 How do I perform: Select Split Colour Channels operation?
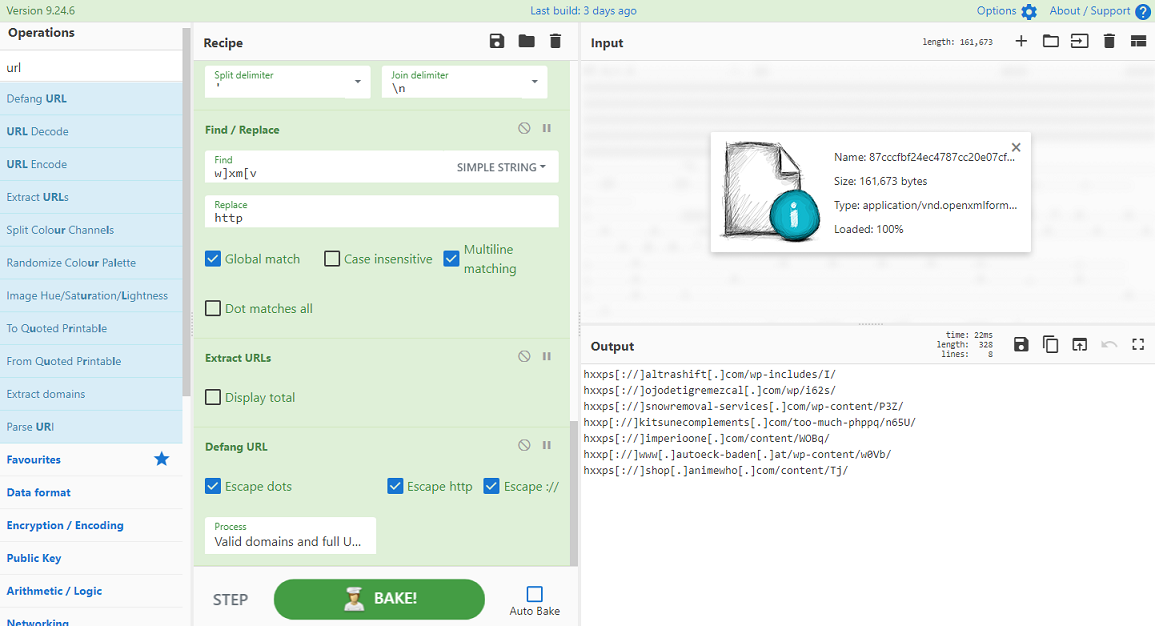tap(91, 230)
